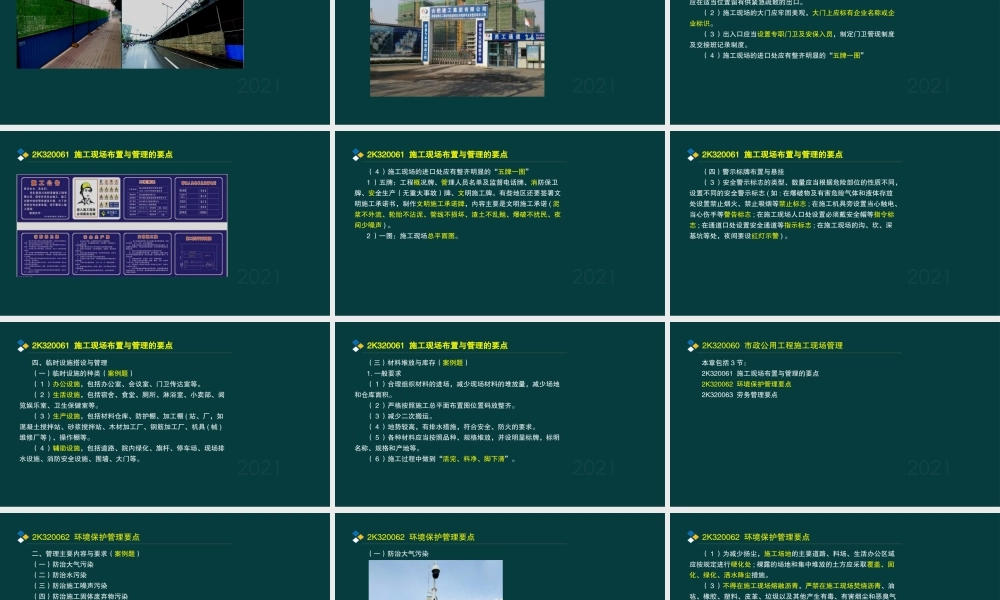Click the "2K320063 劳务管理要点" line
This screenshot has height=600, width=1000.
[x=739, y=395]
